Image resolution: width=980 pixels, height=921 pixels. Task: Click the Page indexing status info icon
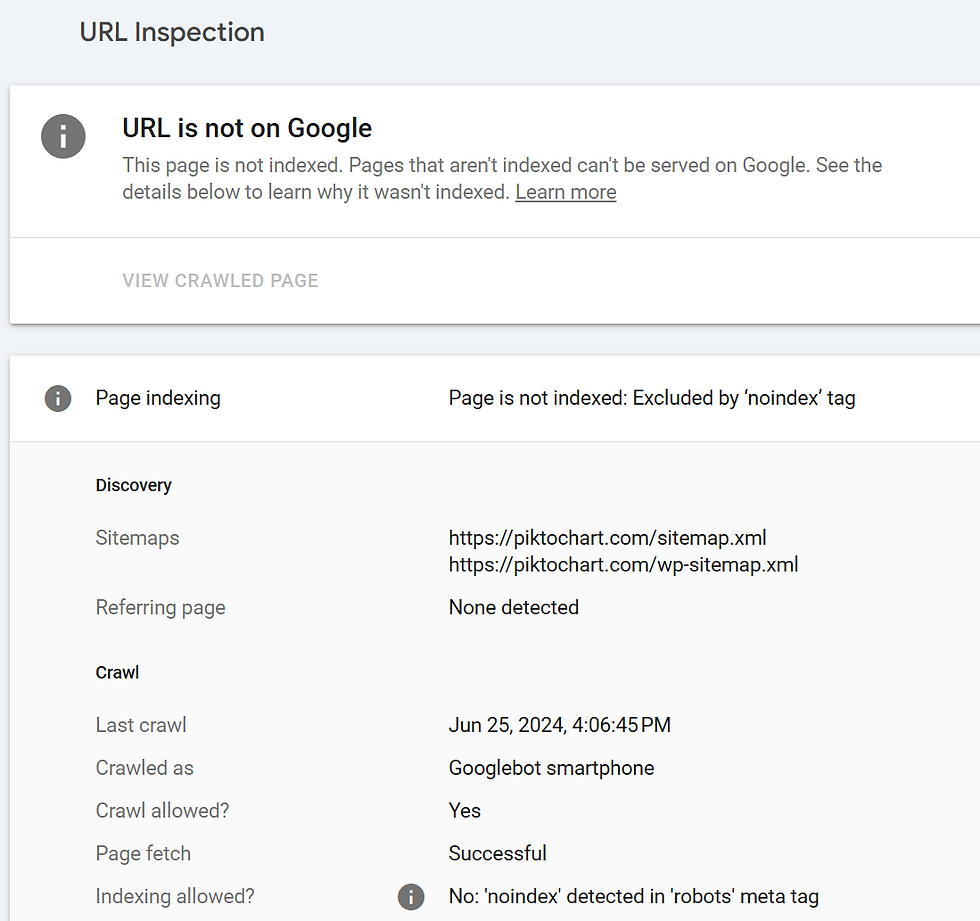57,398
